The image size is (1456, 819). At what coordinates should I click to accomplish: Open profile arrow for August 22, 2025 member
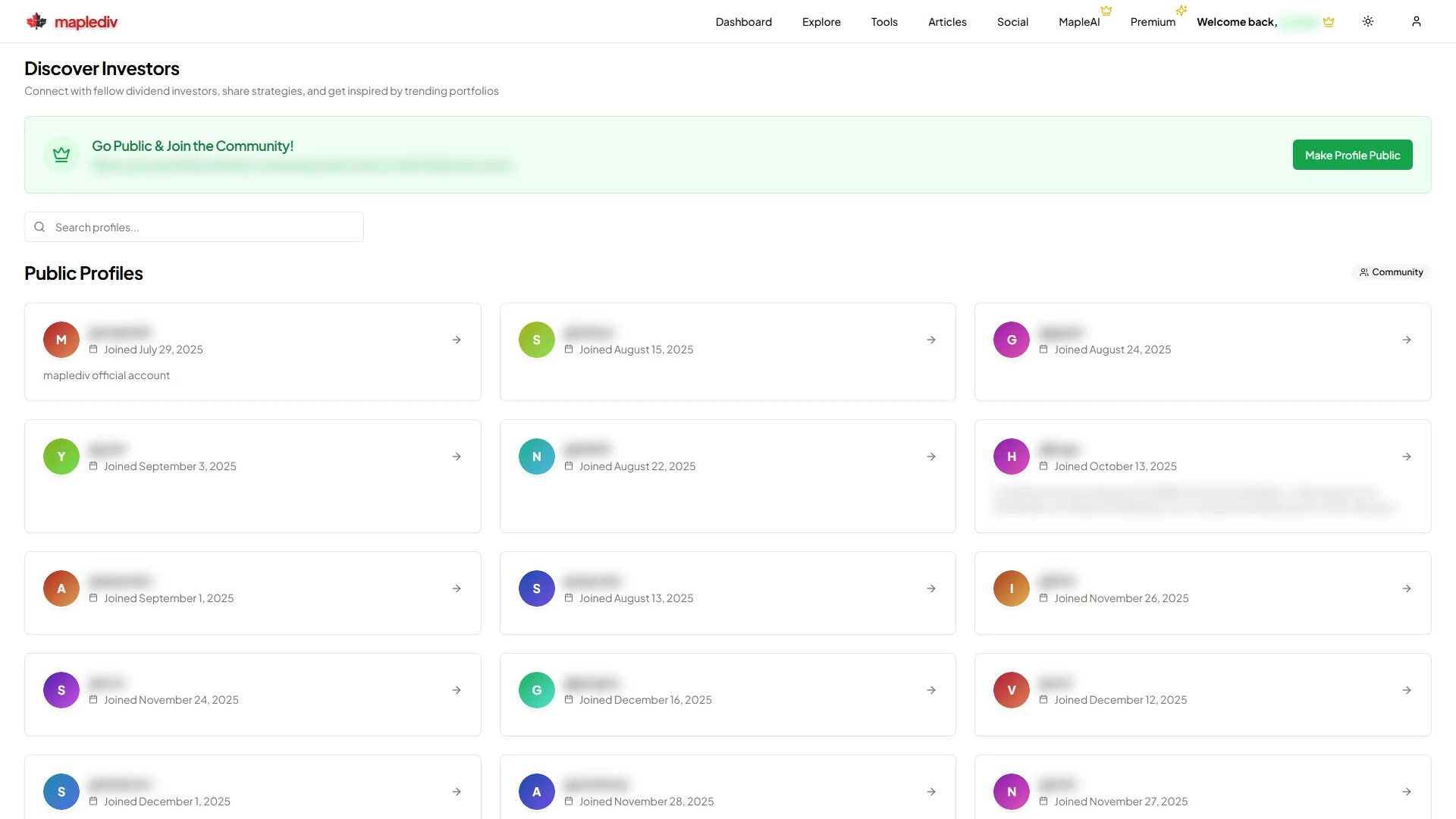[x=931, y=457]
